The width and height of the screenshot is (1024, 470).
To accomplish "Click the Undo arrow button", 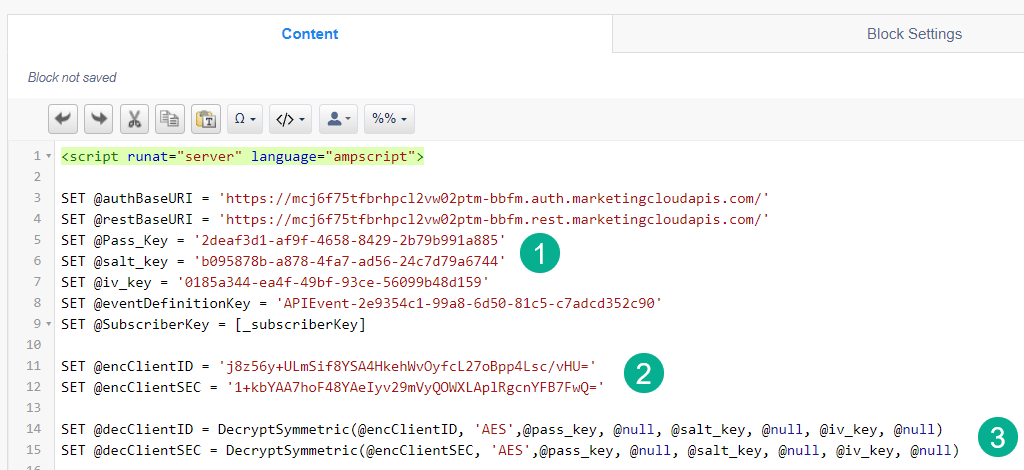I will 64,119.
